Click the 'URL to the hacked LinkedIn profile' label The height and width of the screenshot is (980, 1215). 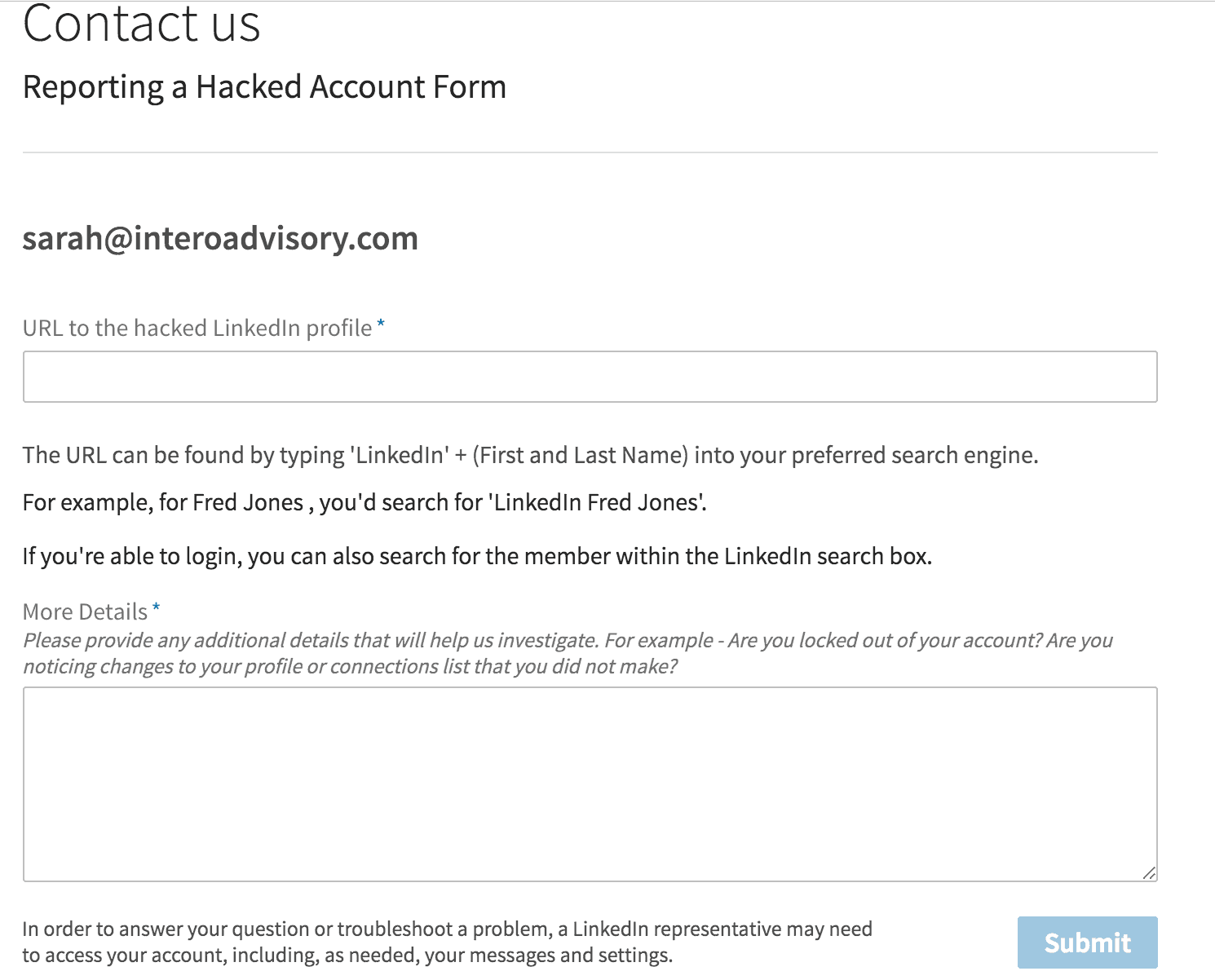click(197, 328)
